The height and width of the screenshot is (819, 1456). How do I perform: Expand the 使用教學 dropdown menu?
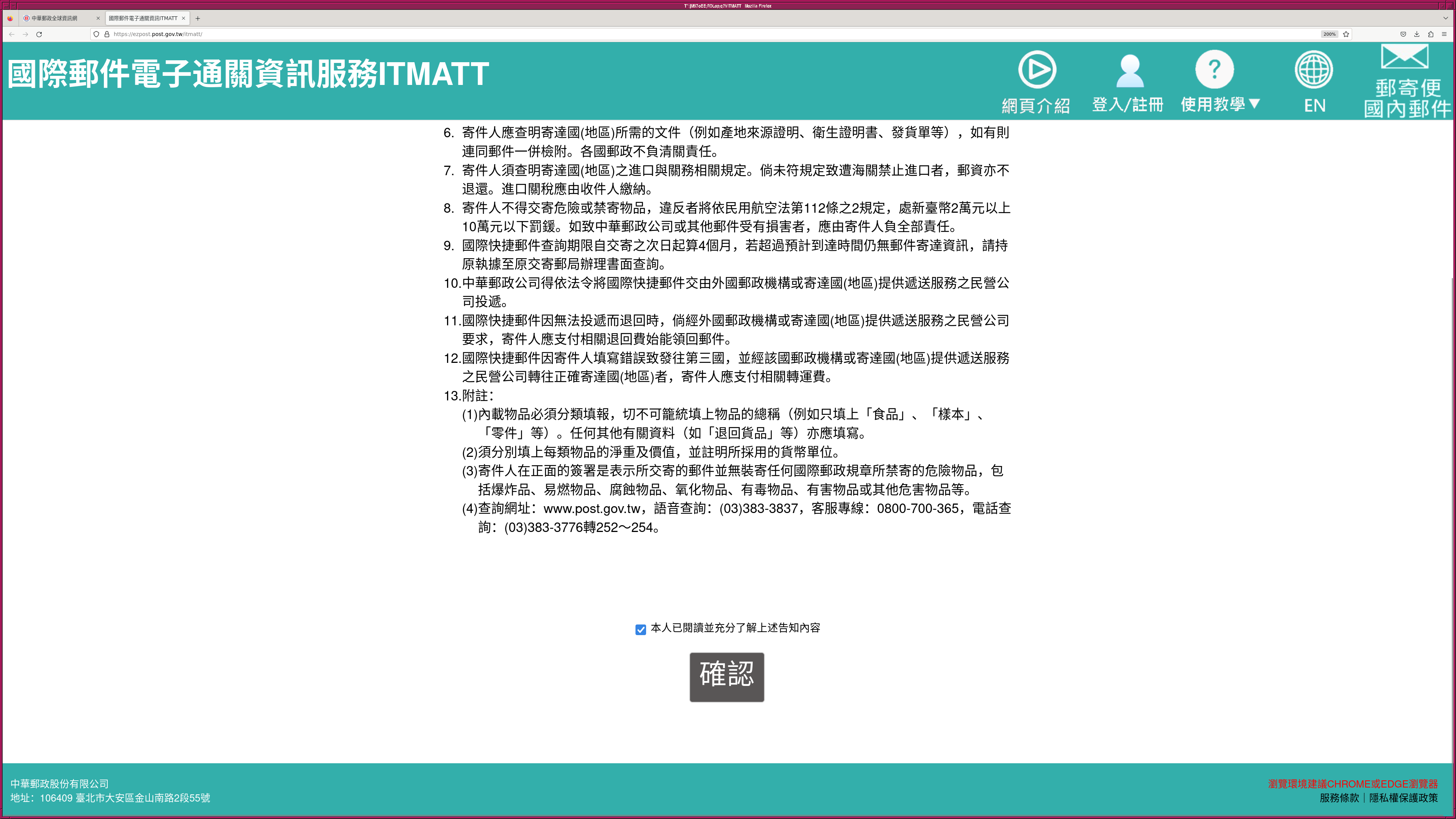(1220, 104)
